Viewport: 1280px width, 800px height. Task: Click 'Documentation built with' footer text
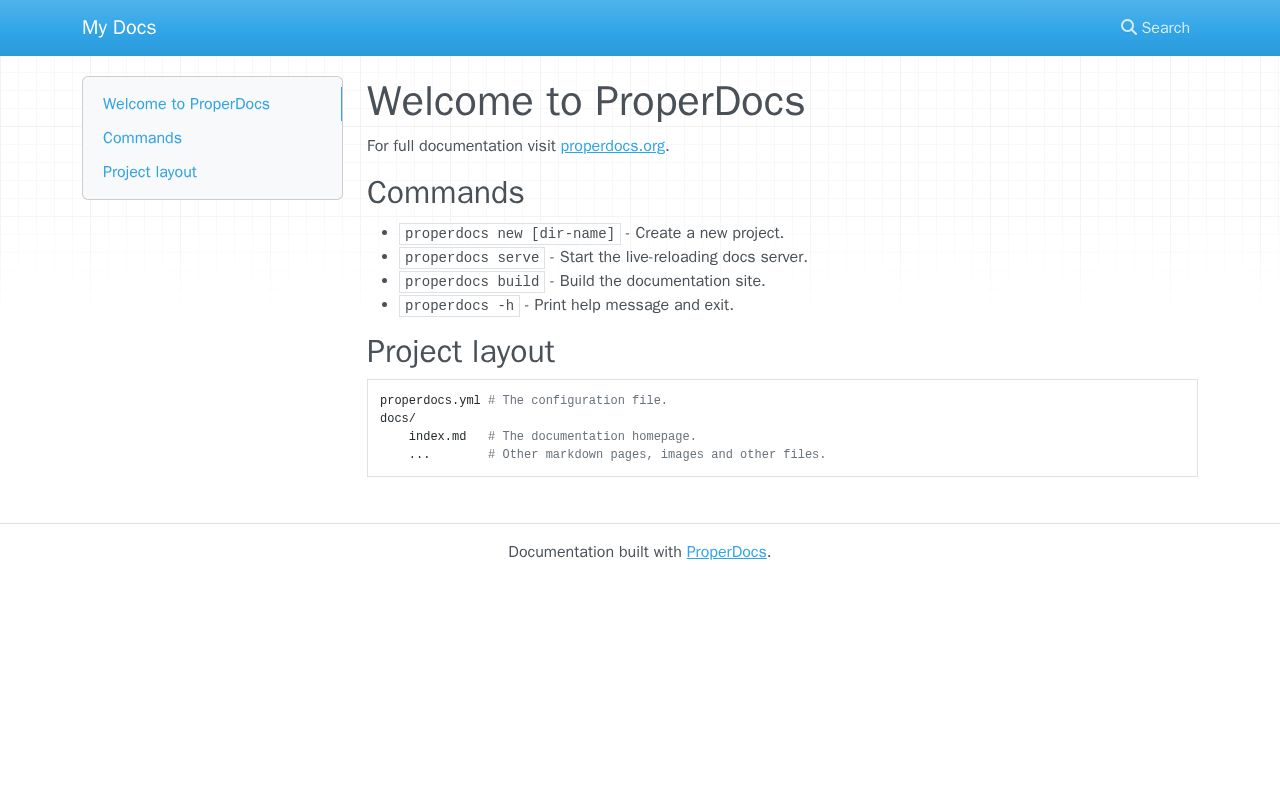[595, 552]
